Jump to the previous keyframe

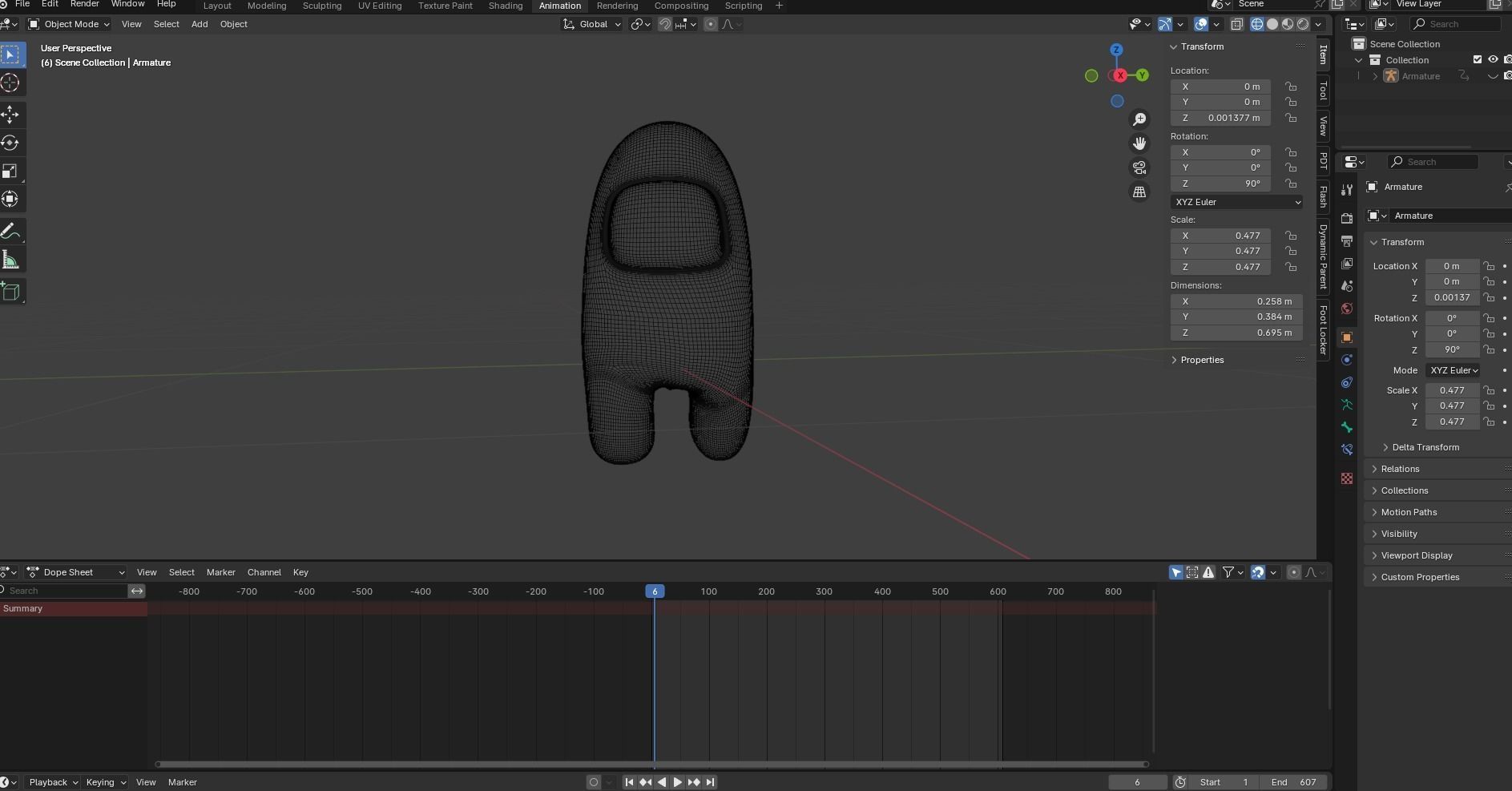pos(646,782)
